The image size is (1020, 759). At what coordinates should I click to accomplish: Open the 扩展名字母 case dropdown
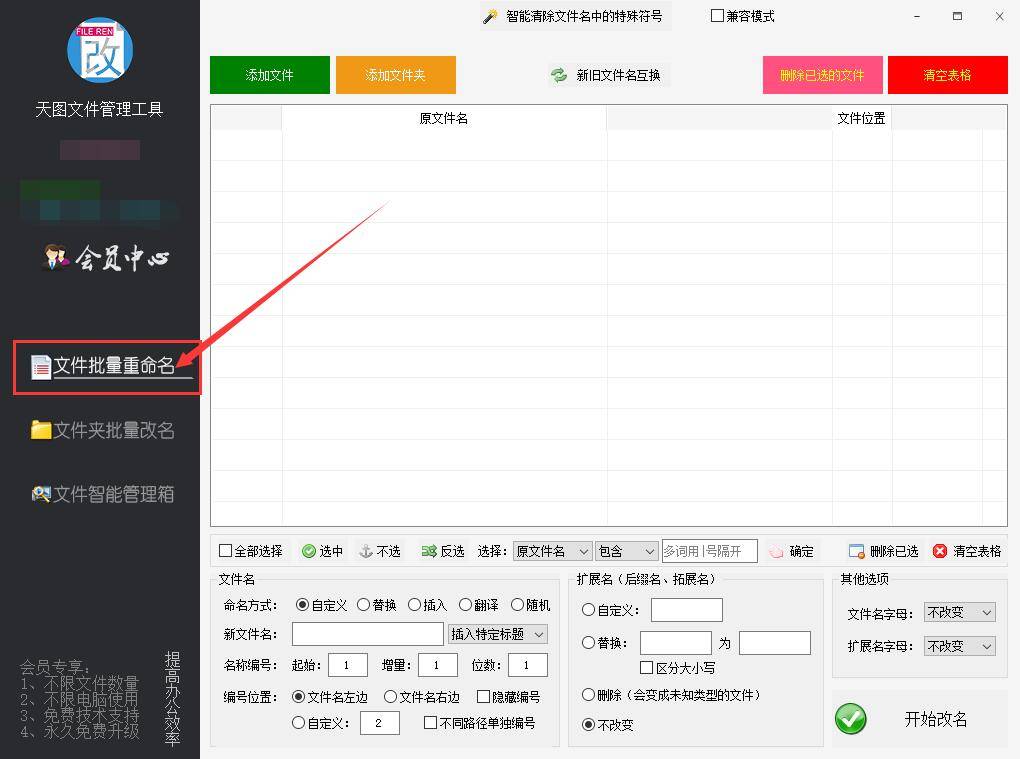pos(960,646)
